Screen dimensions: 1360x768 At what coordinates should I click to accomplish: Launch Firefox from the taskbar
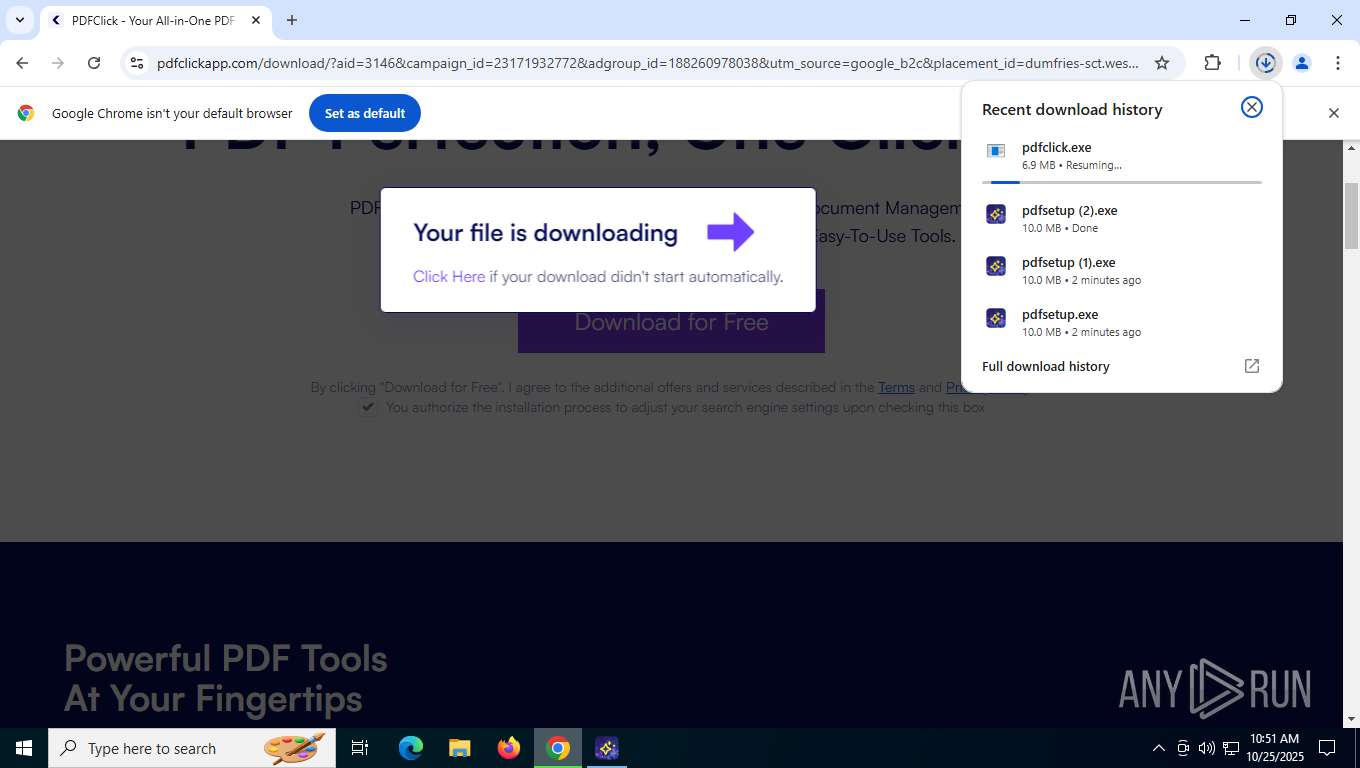(x=509, y=748)
